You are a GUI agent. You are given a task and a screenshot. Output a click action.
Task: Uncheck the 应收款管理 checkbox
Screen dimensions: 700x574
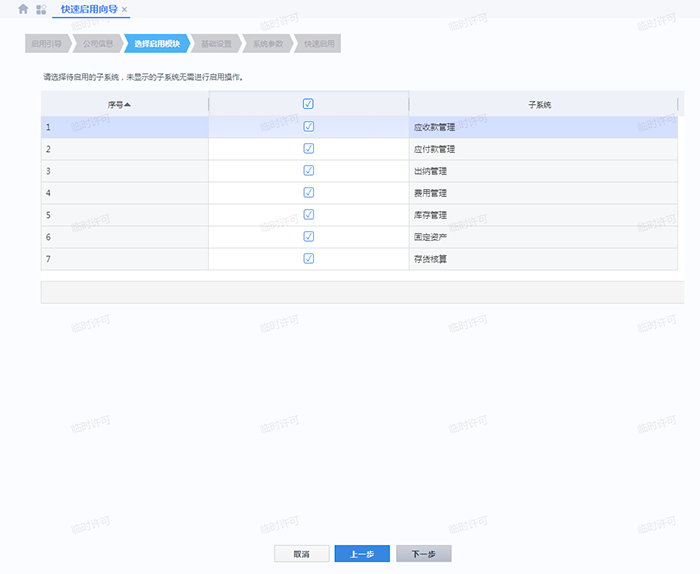(x=308, y=127)
